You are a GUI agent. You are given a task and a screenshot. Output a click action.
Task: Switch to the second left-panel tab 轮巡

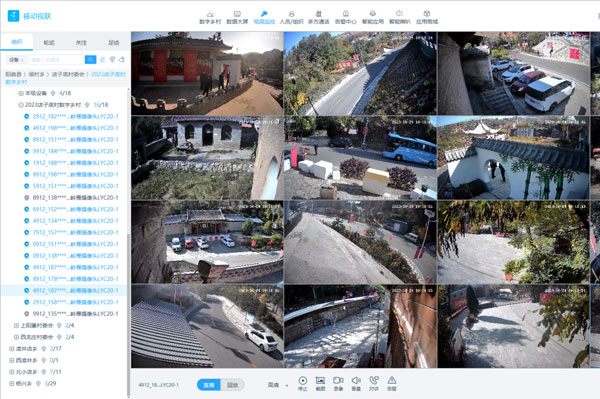click(x=49, y=42)
